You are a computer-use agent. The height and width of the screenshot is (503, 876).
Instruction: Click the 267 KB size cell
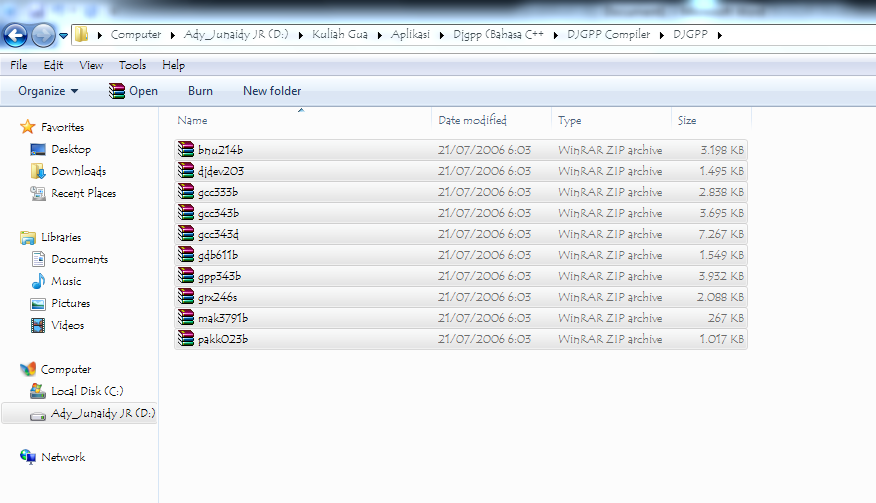point(726,318)
